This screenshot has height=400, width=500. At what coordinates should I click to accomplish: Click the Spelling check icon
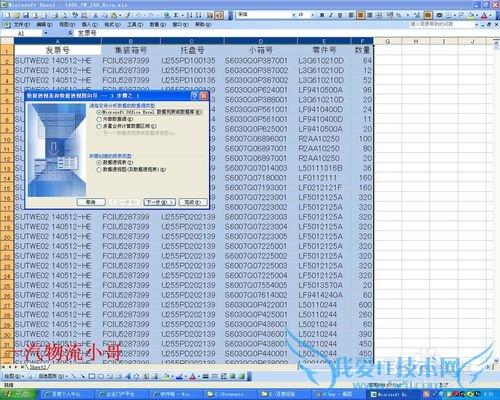point(75,15)
